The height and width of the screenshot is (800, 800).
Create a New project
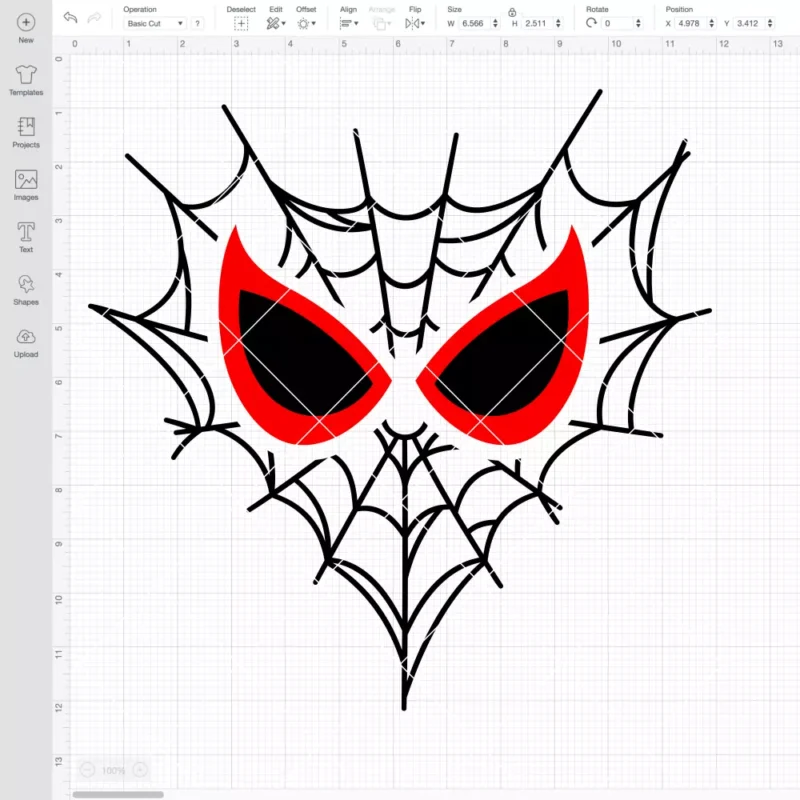(x=26, y=29)
